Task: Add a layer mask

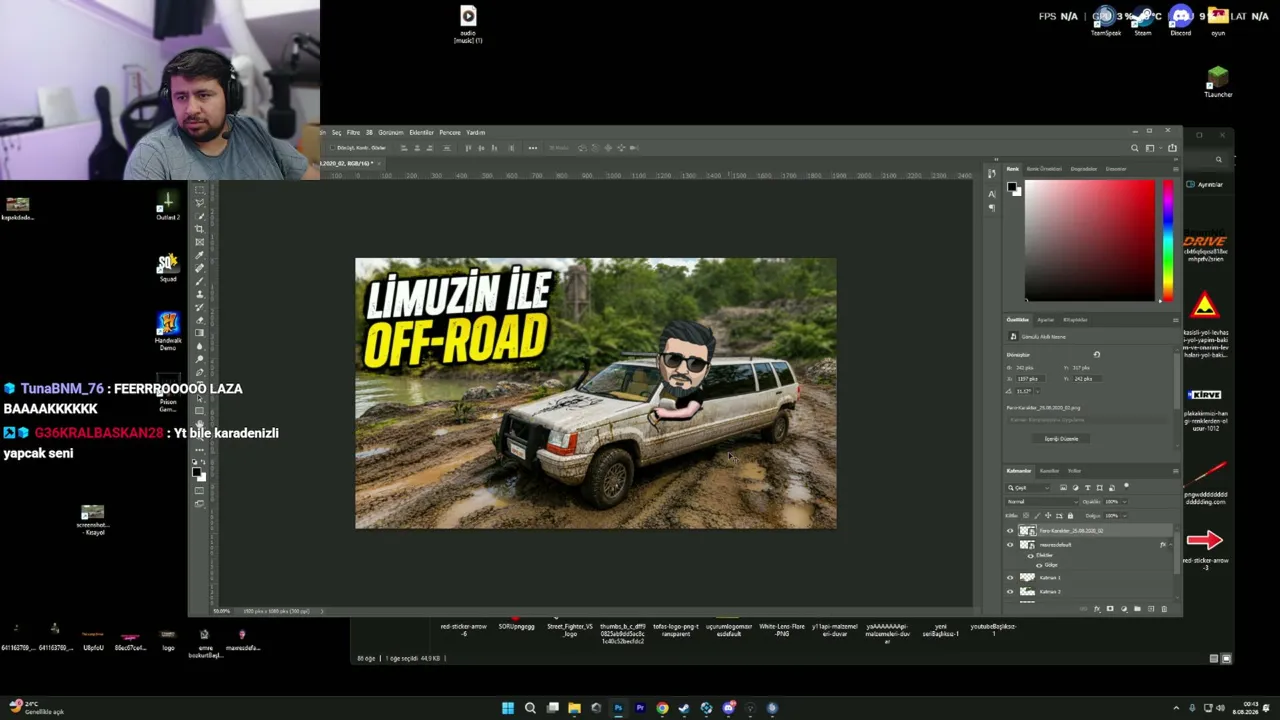Action: tap(1110, 609)
